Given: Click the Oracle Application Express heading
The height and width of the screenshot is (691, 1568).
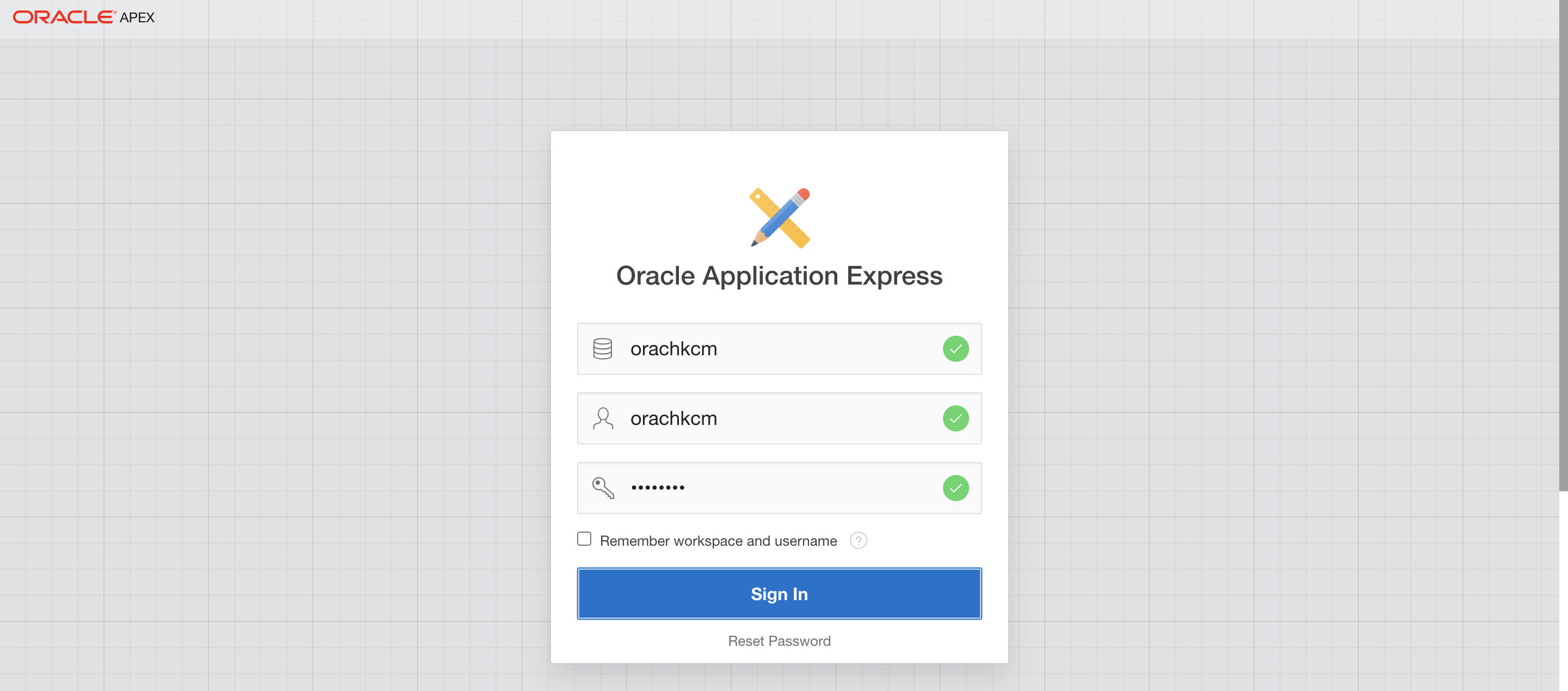Looking at the screenshot, I should click(x=779, y=275).
